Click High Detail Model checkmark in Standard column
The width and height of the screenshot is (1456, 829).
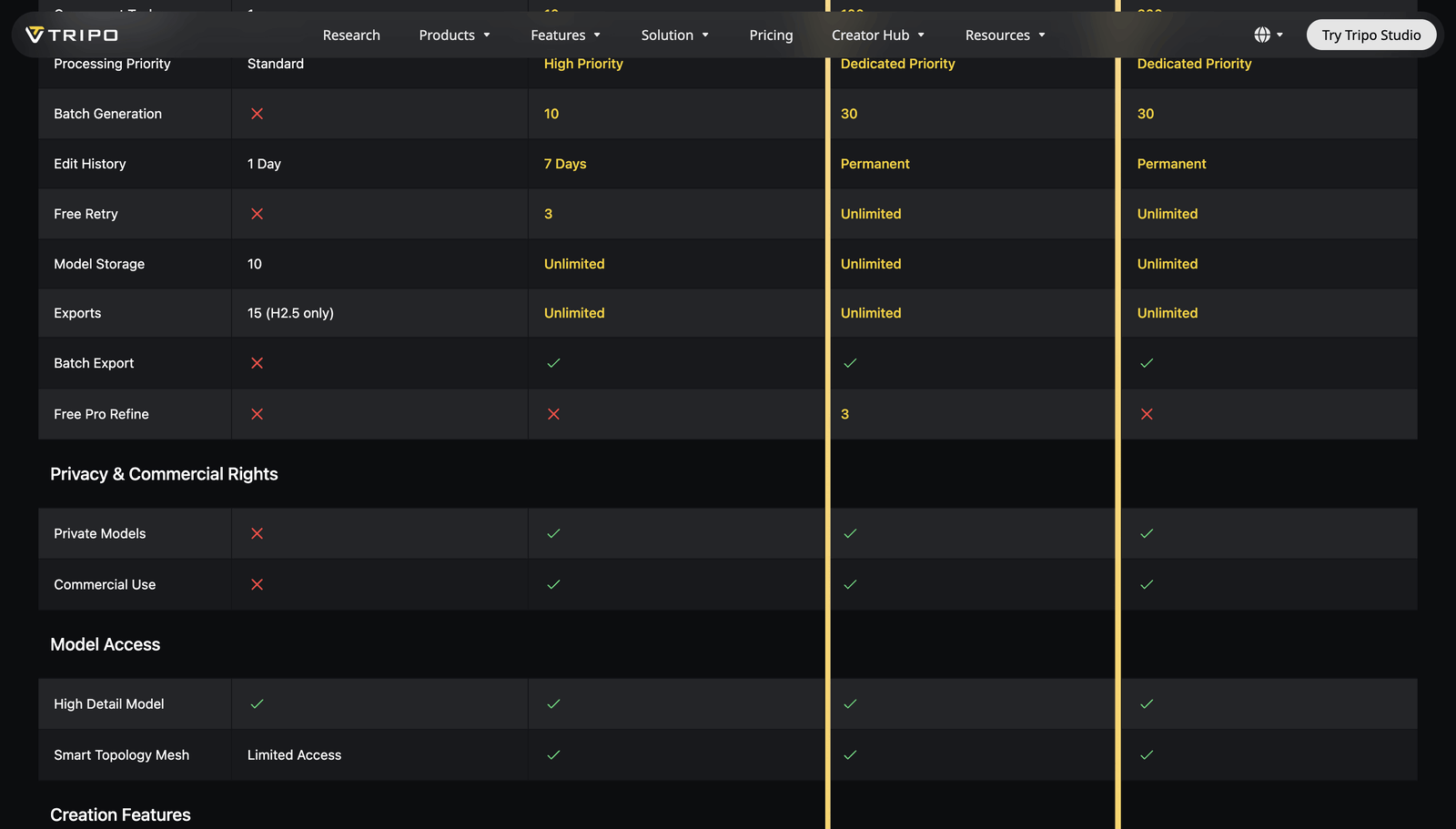pos(257,703)
